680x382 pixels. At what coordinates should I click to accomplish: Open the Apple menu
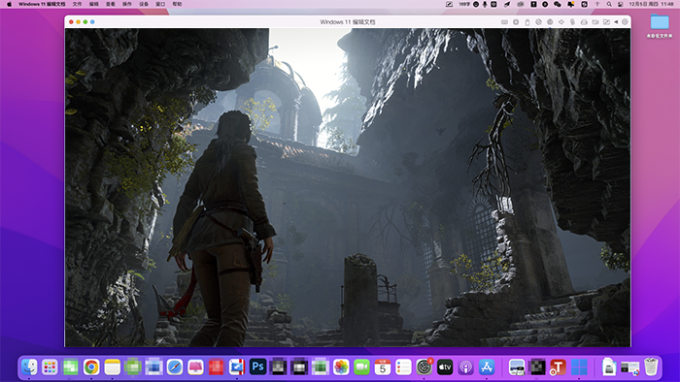coord(9,4)
